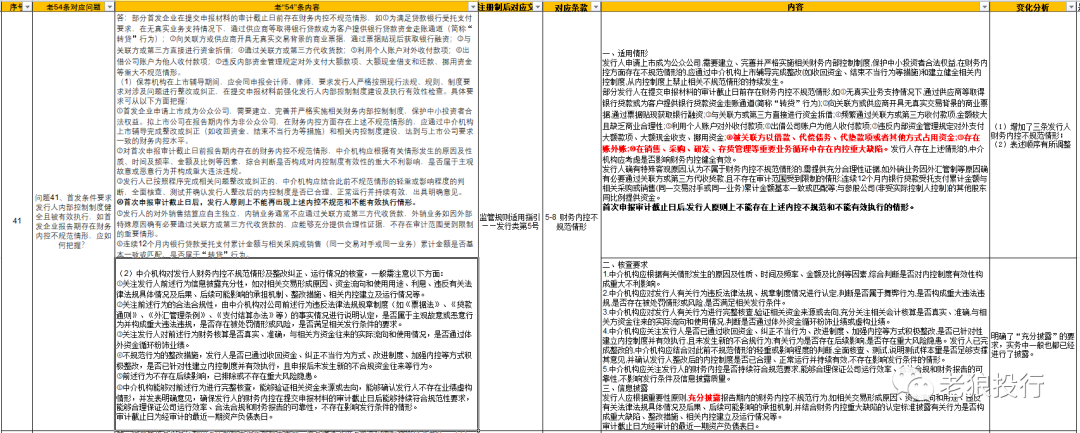Image resolution: width=1080 pixels, height=433 pixels.
Task: Click filter arrow in 对应条款 header
Action: (x=596, y=6)
